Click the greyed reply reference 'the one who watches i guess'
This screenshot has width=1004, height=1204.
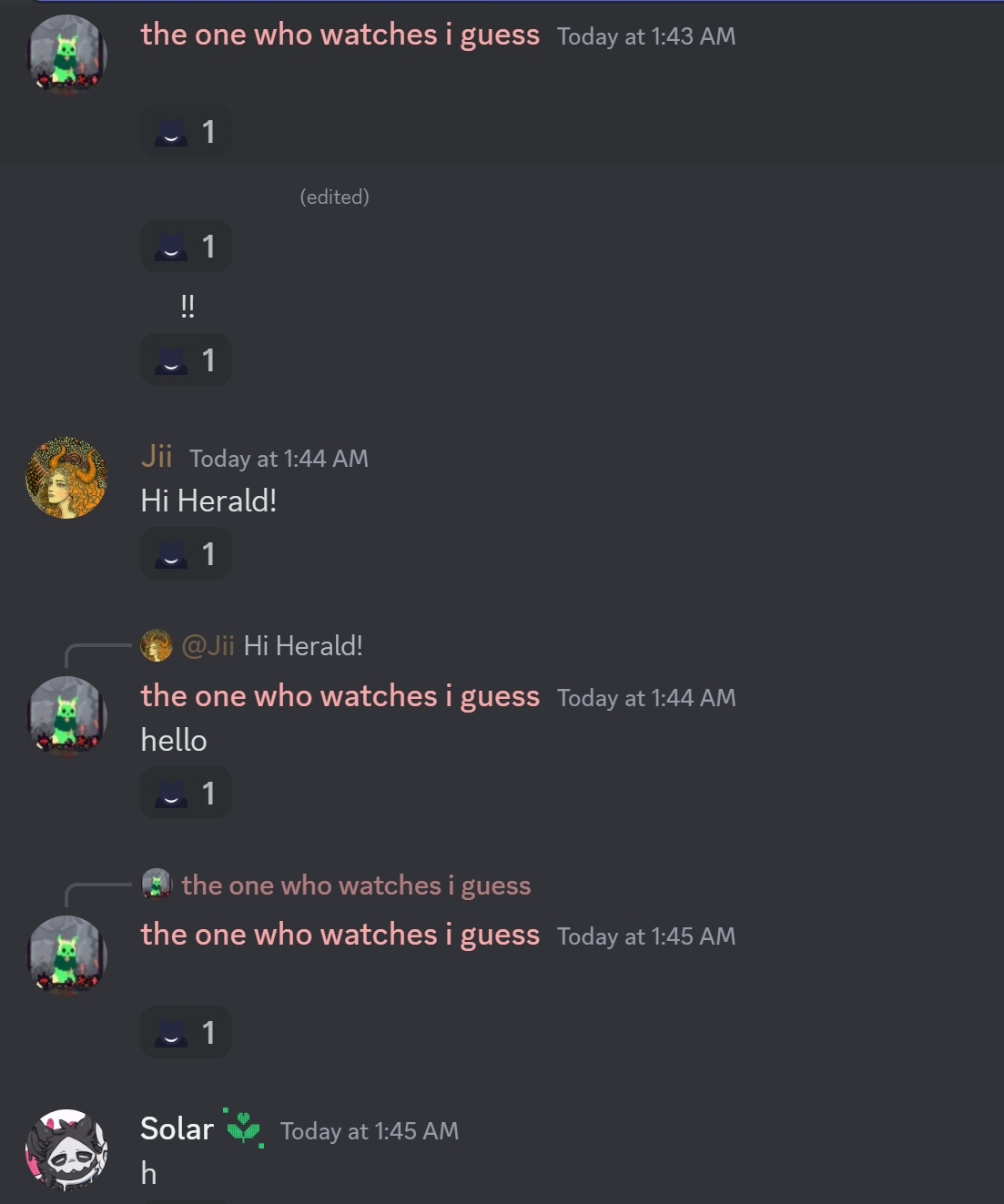pos(356,885)
